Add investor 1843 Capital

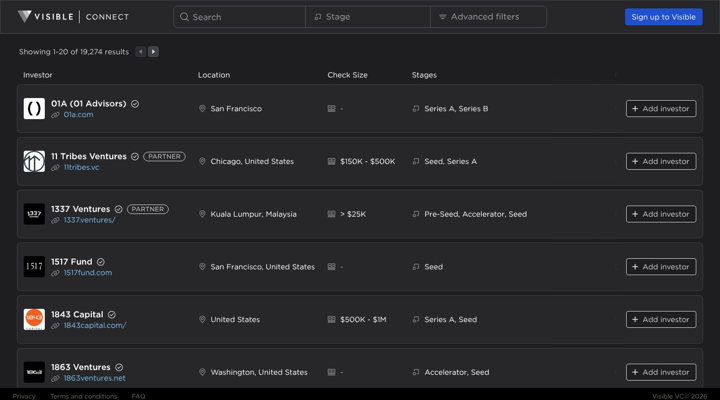click(661, 319)
